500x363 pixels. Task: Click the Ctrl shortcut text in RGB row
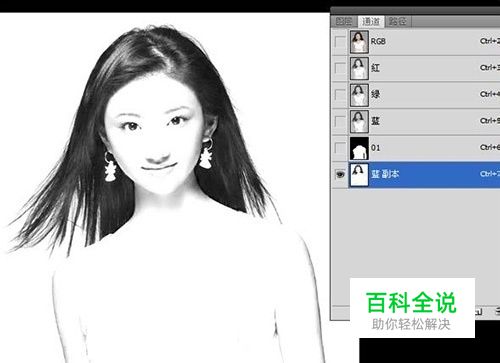click(490, 41)
